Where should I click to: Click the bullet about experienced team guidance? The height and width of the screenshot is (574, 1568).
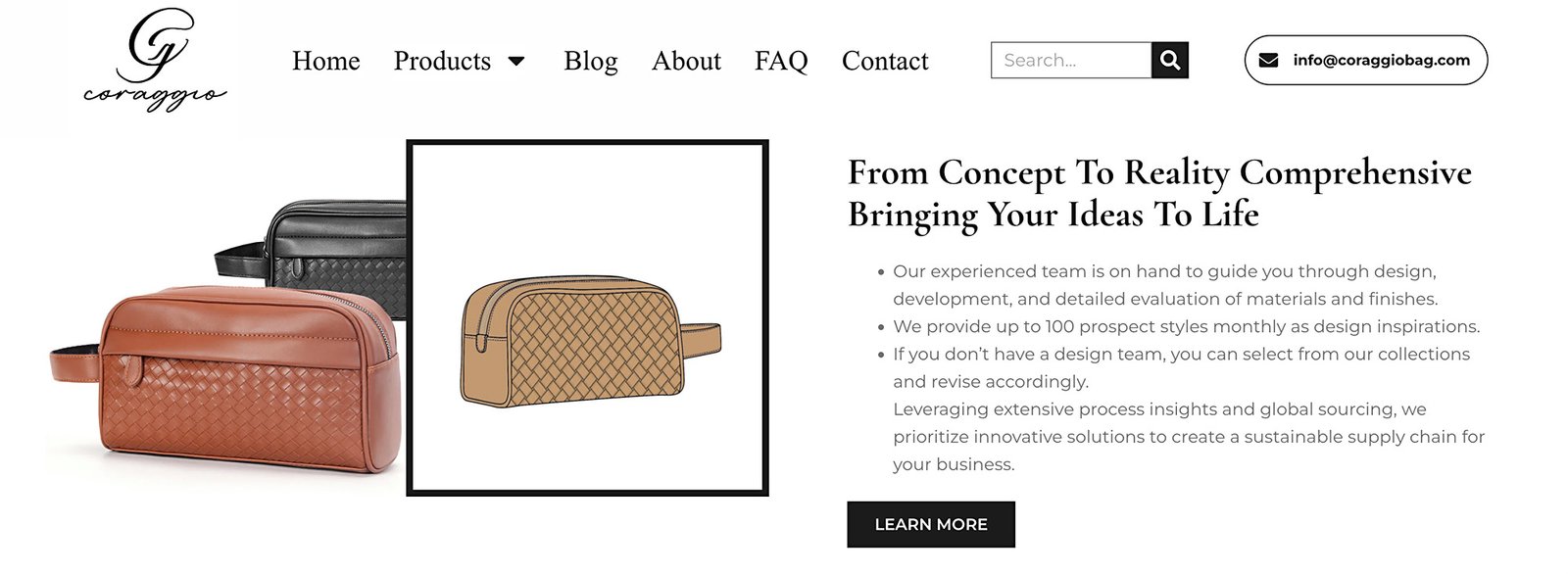pos(1164,285)
